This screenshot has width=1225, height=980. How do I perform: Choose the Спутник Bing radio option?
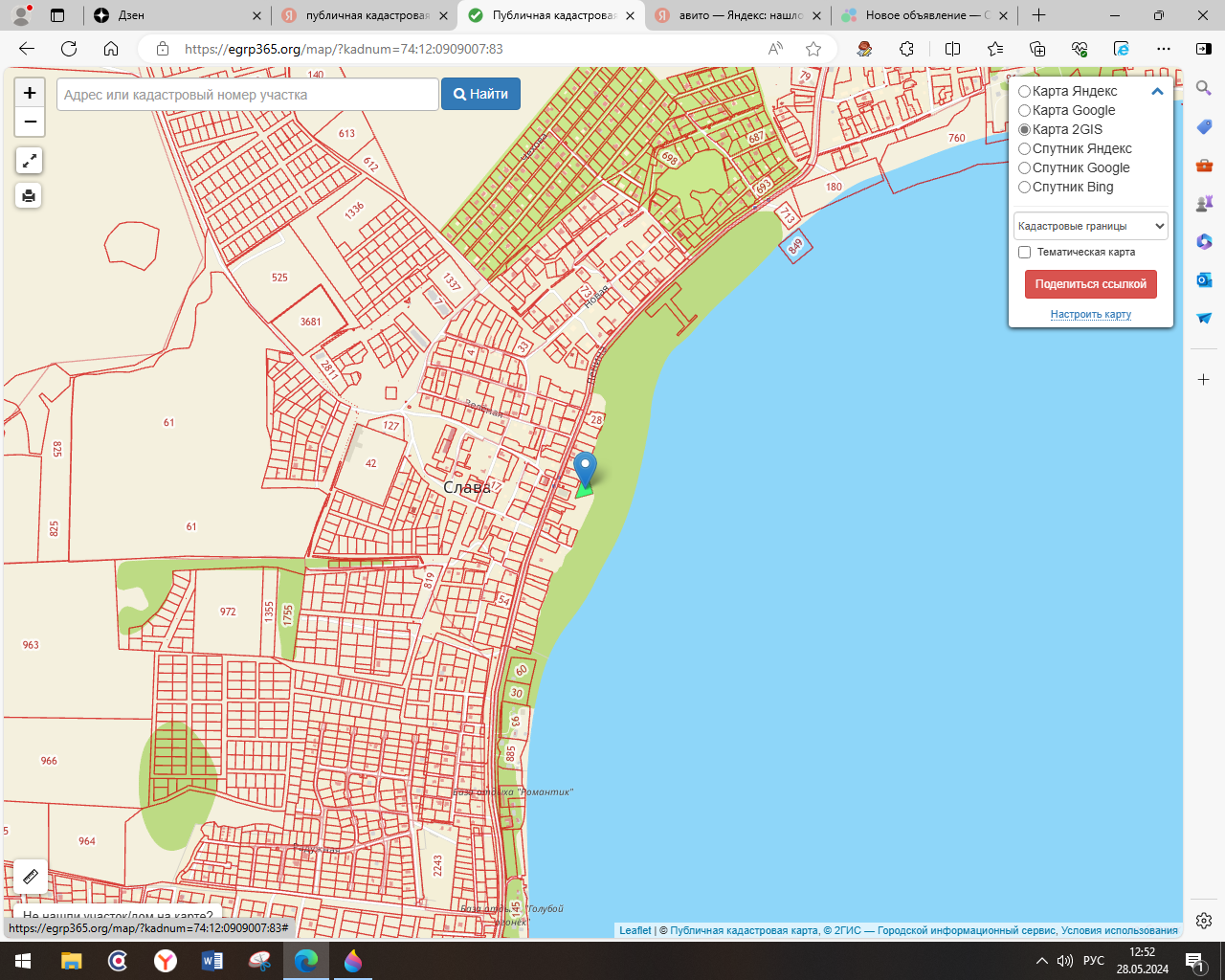coord(1024,188)
